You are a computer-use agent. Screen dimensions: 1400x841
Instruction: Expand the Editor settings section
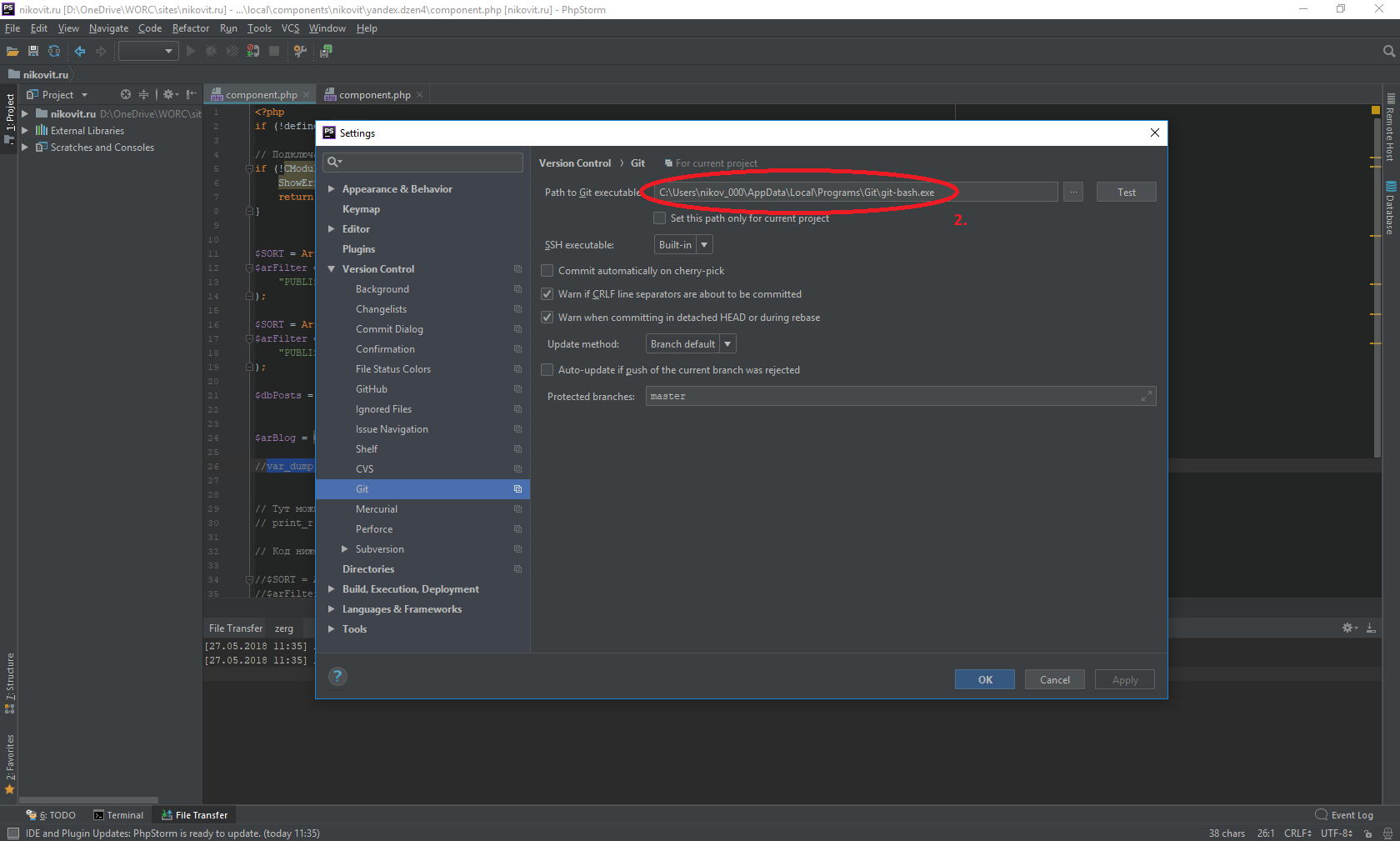(x=332, y=229)
